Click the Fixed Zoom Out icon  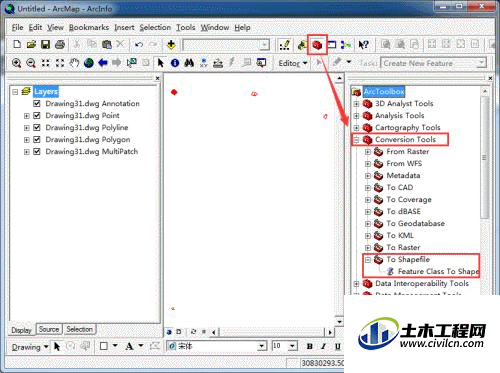60,63
